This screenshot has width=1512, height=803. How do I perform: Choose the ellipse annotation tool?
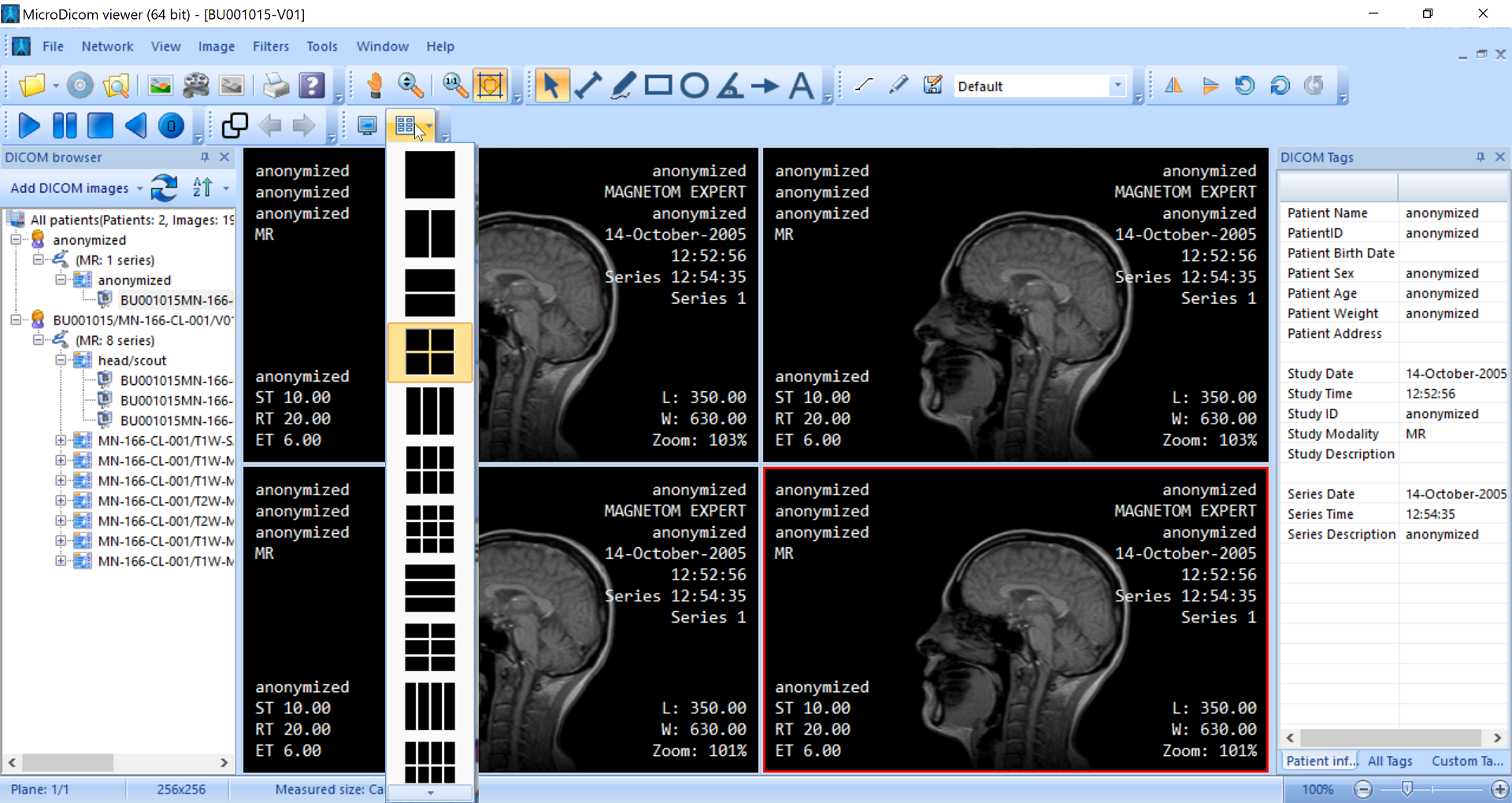tap(695, 85)
